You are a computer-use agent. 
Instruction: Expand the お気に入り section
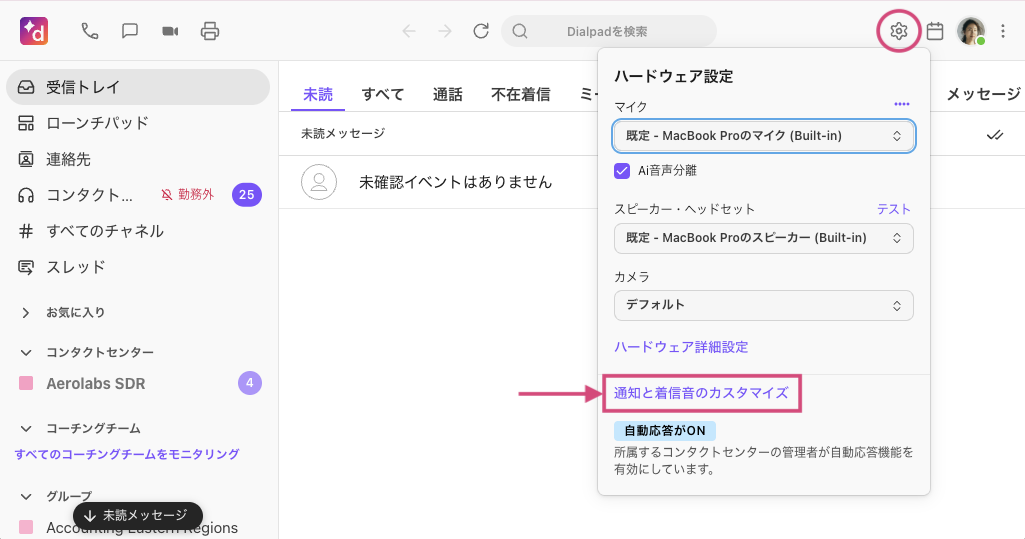point(26,313)
